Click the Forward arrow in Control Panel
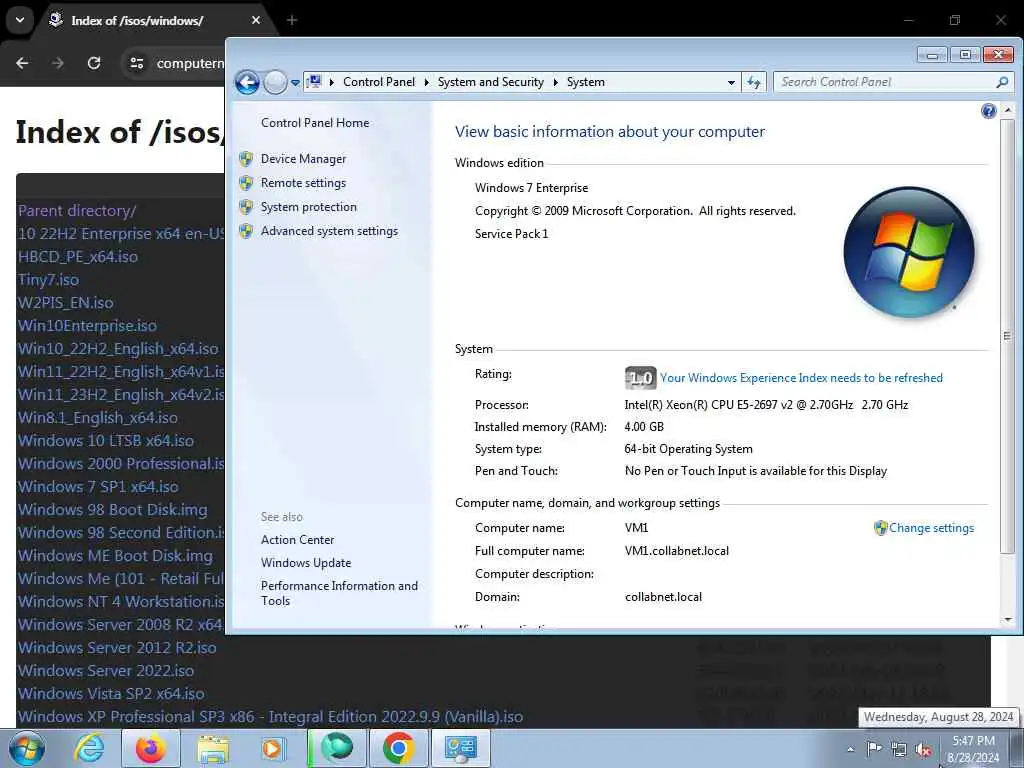This screenshot has width=1024, height=768. click(x=275, y=82)
